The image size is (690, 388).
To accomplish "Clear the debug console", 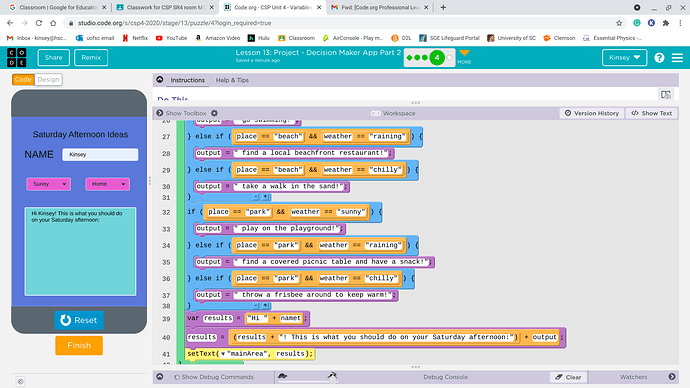I will [x=568, y=377].
